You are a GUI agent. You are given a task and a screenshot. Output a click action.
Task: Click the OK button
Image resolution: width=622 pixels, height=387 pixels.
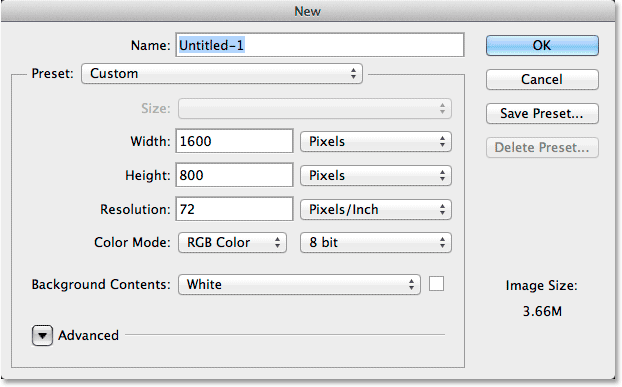coord(542,46)
